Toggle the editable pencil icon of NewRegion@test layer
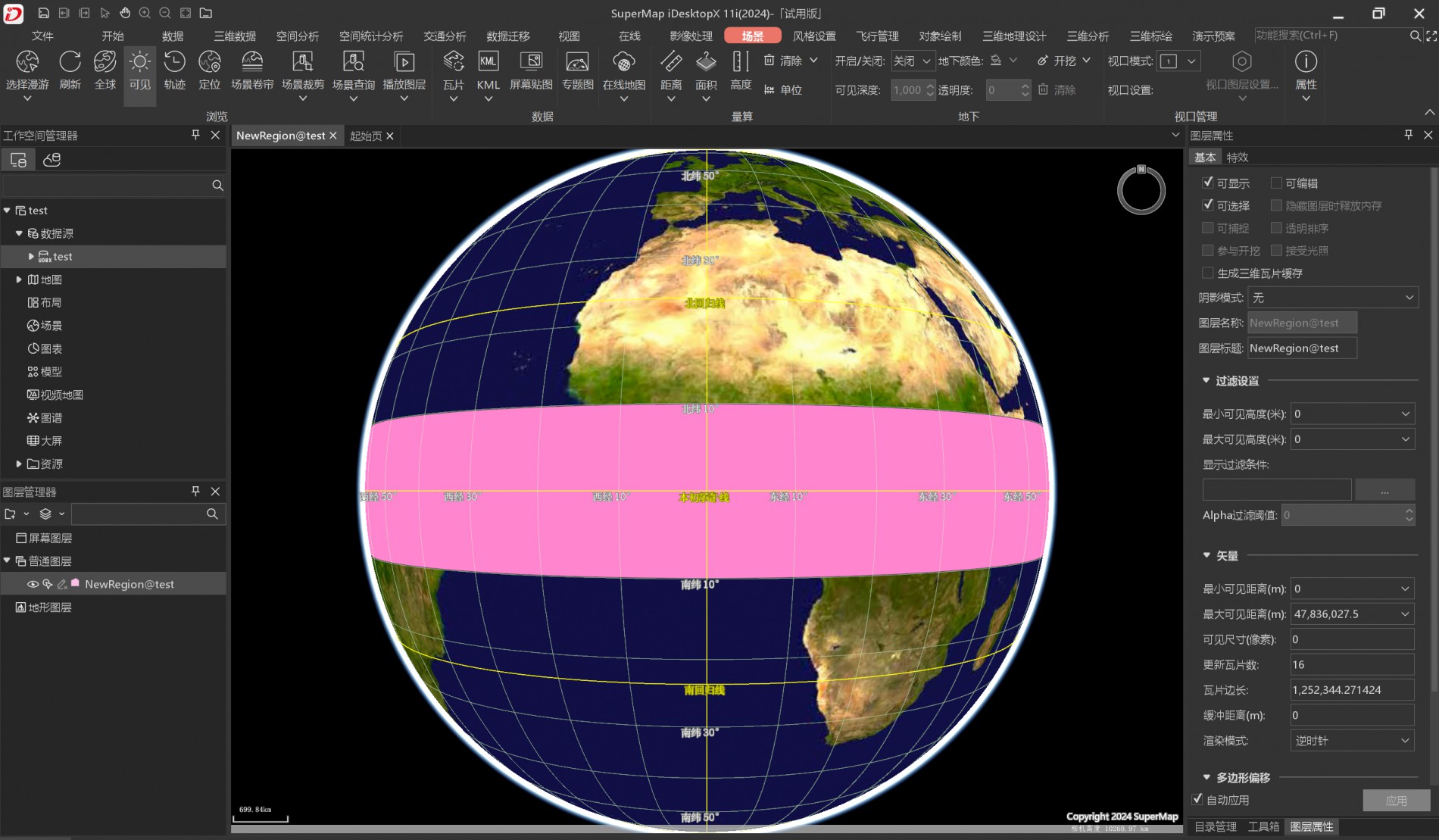 (x=62, y=584)
